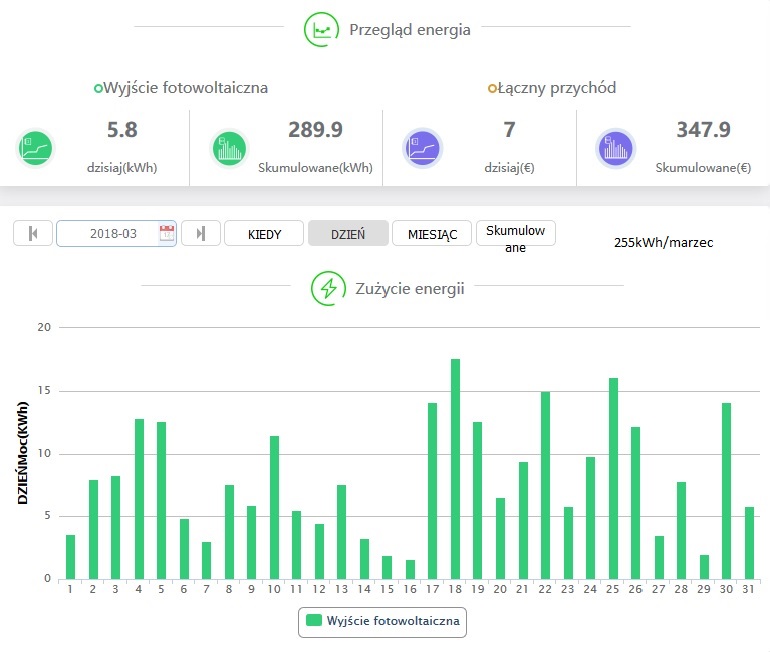Switch to the MIESIĄC view tab

432,234
